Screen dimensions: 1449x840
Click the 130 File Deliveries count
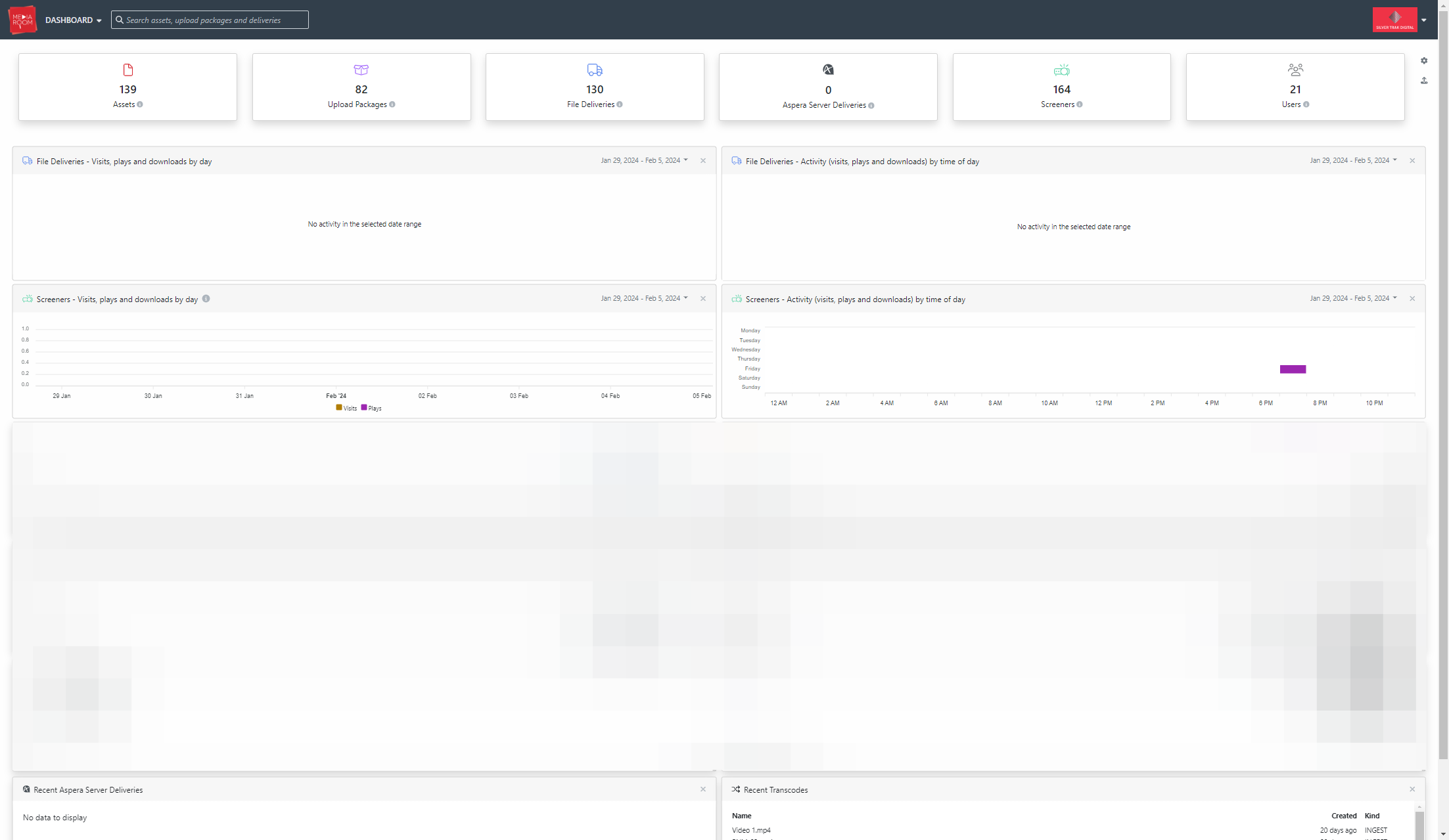[x=595, y=89]
